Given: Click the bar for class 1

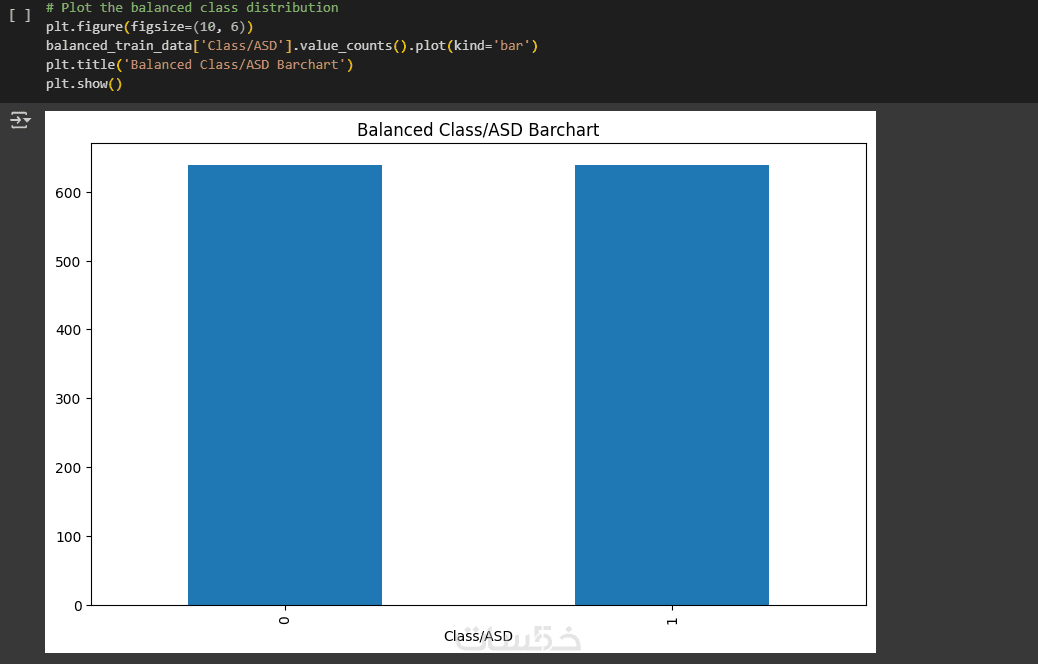Looking at the screenshot, I should click(672, 385).
